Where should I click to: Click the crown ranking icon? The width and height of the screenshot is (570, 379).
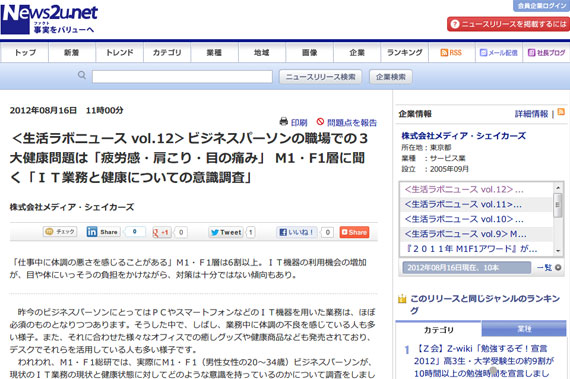pos(402,299)
